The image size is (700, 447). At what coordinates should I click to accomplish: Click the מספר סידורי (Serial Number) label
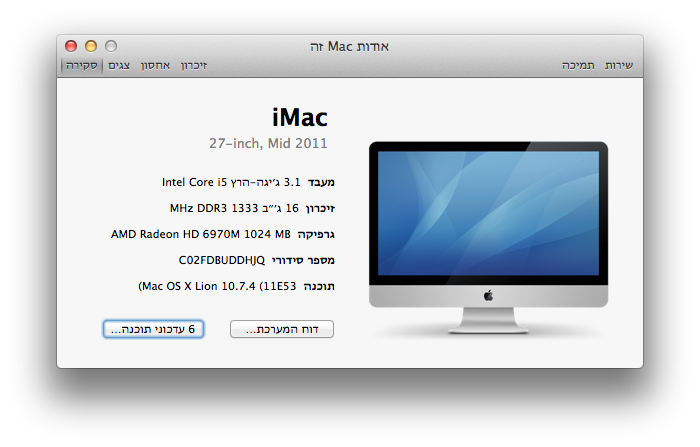click(x=303, y=260)
